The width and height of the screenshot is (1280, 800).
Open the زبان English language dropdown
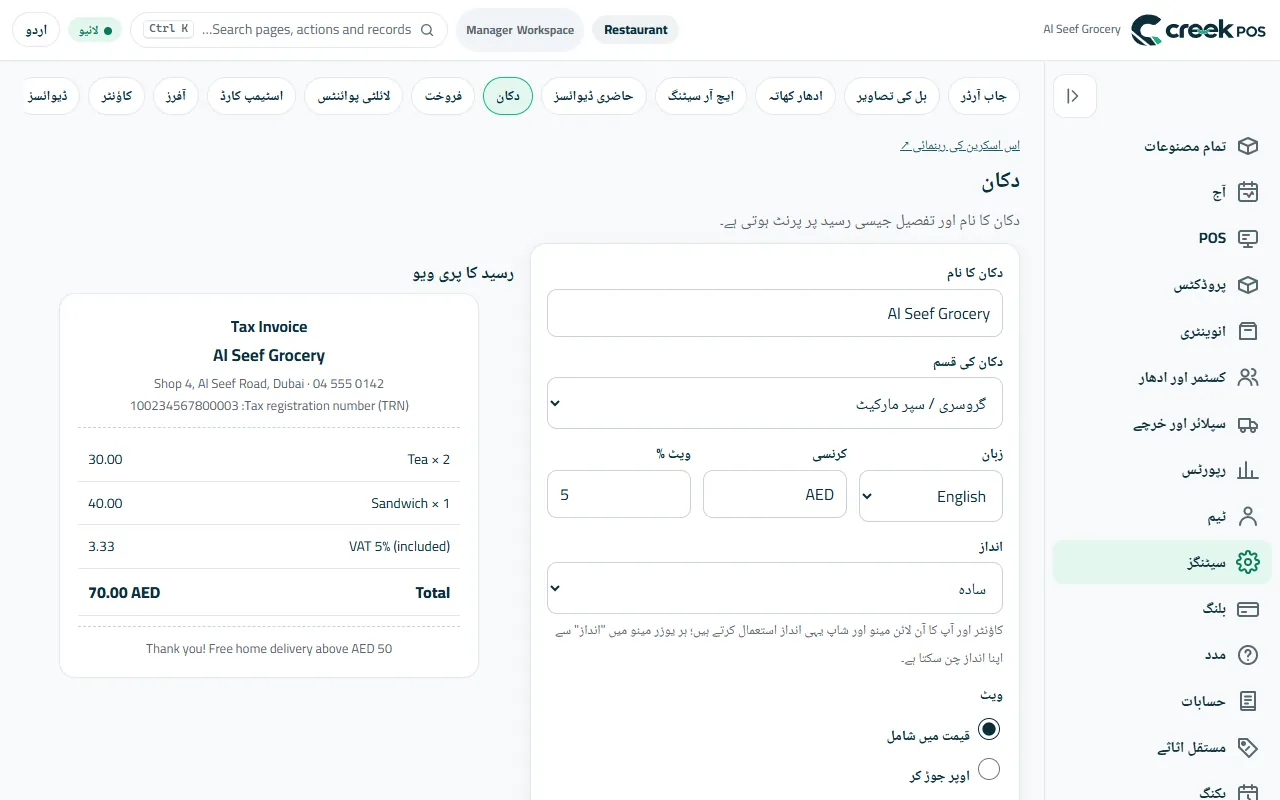931,496
